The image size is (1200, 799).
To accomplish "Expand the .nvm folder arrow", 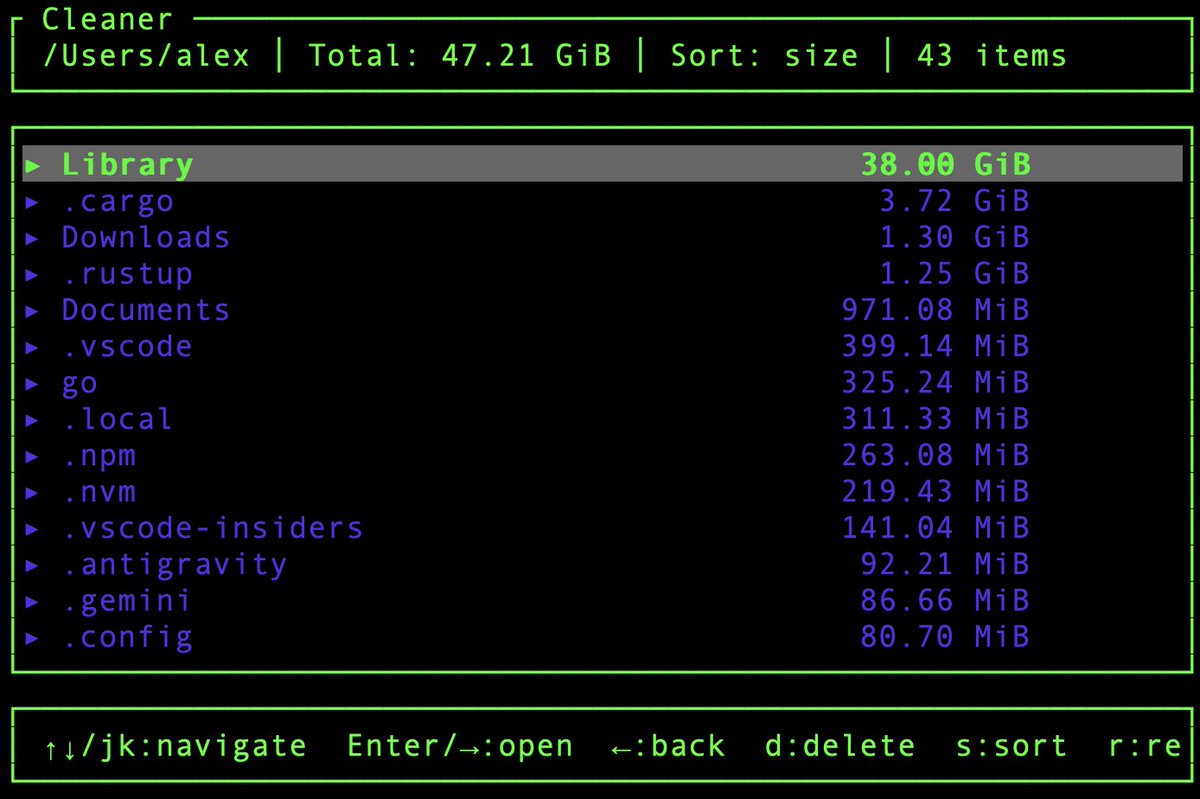I will tap(33, 491).
